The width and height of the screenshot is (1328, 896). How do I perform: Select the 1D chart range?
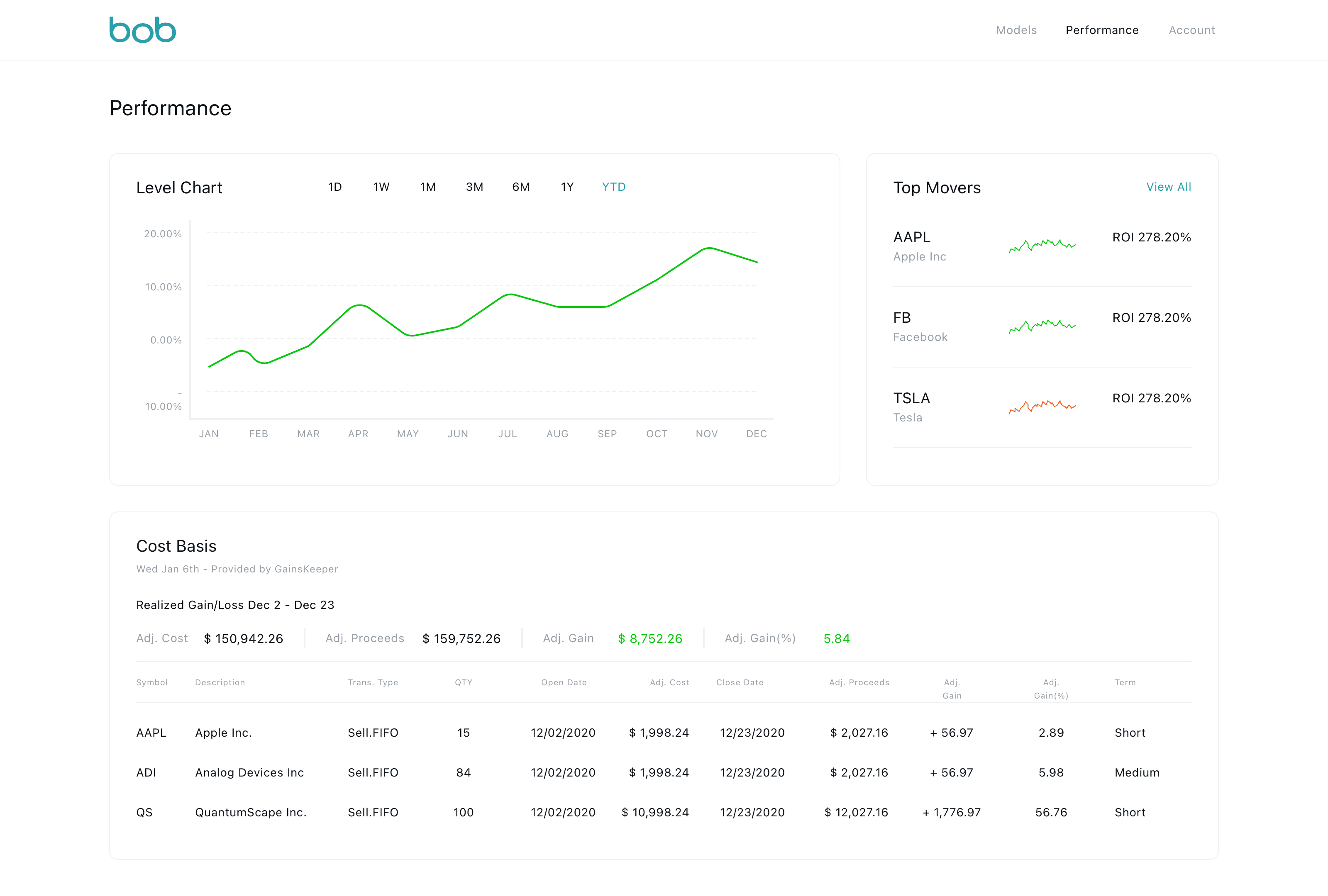335,187
